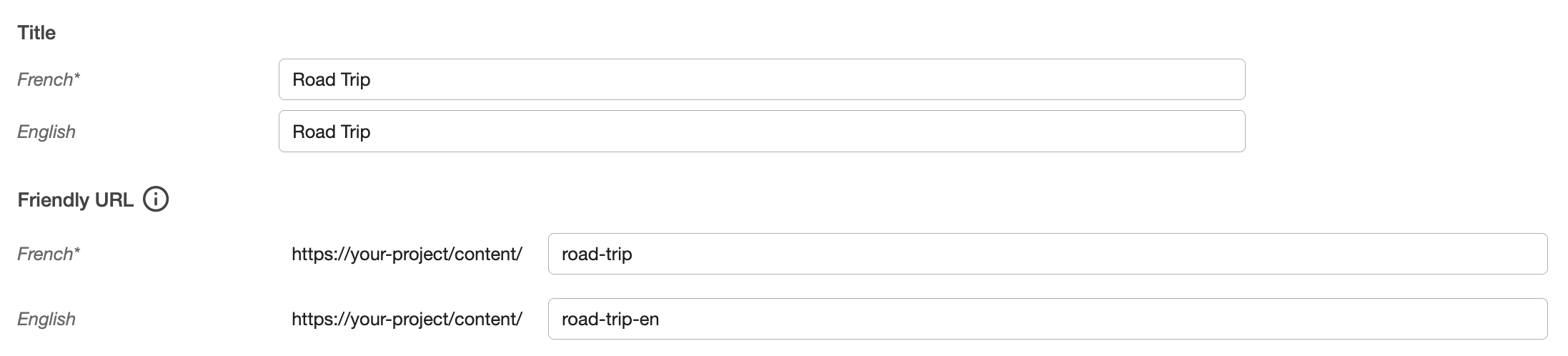This screenshot has height=356, width=1568.
Task: Click "Road Trip" text in French Title field
Action: (x=332, y=79)
